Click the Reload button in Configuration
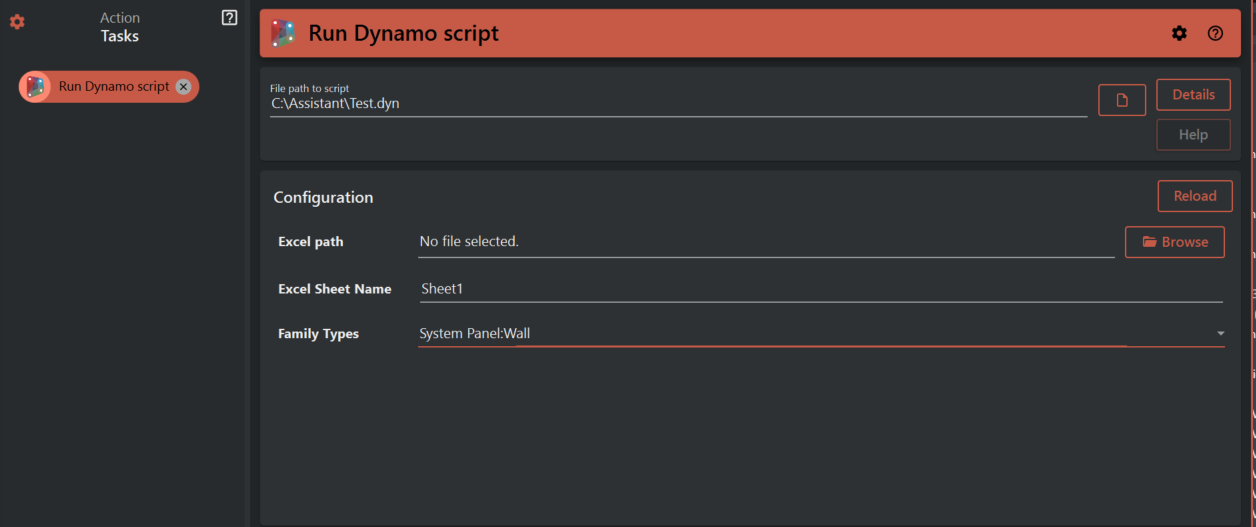Image resolution: width=1256 pixels, height=527 pixels. (x=1195, y=196)
